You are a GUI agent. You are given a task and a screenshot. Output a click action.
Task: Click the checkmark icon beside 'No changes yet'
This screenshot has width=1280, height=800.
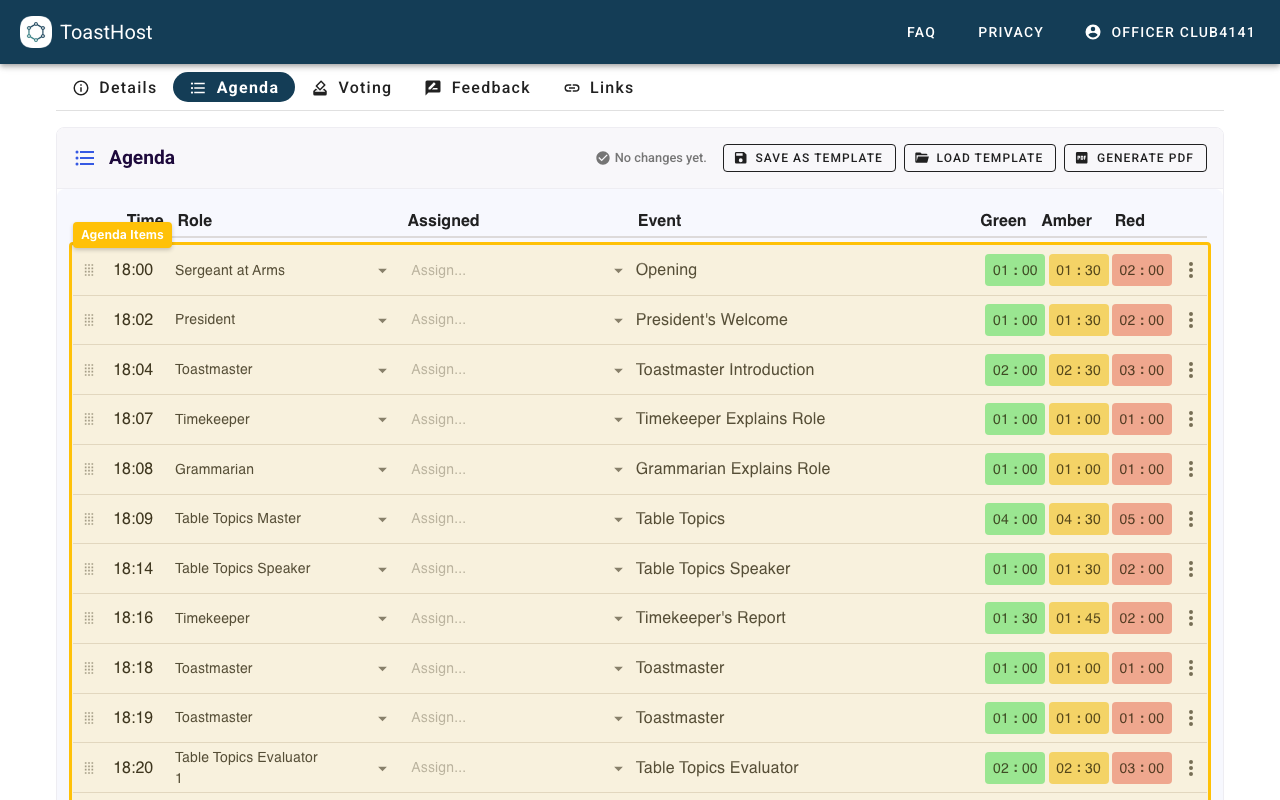[603, 157]
